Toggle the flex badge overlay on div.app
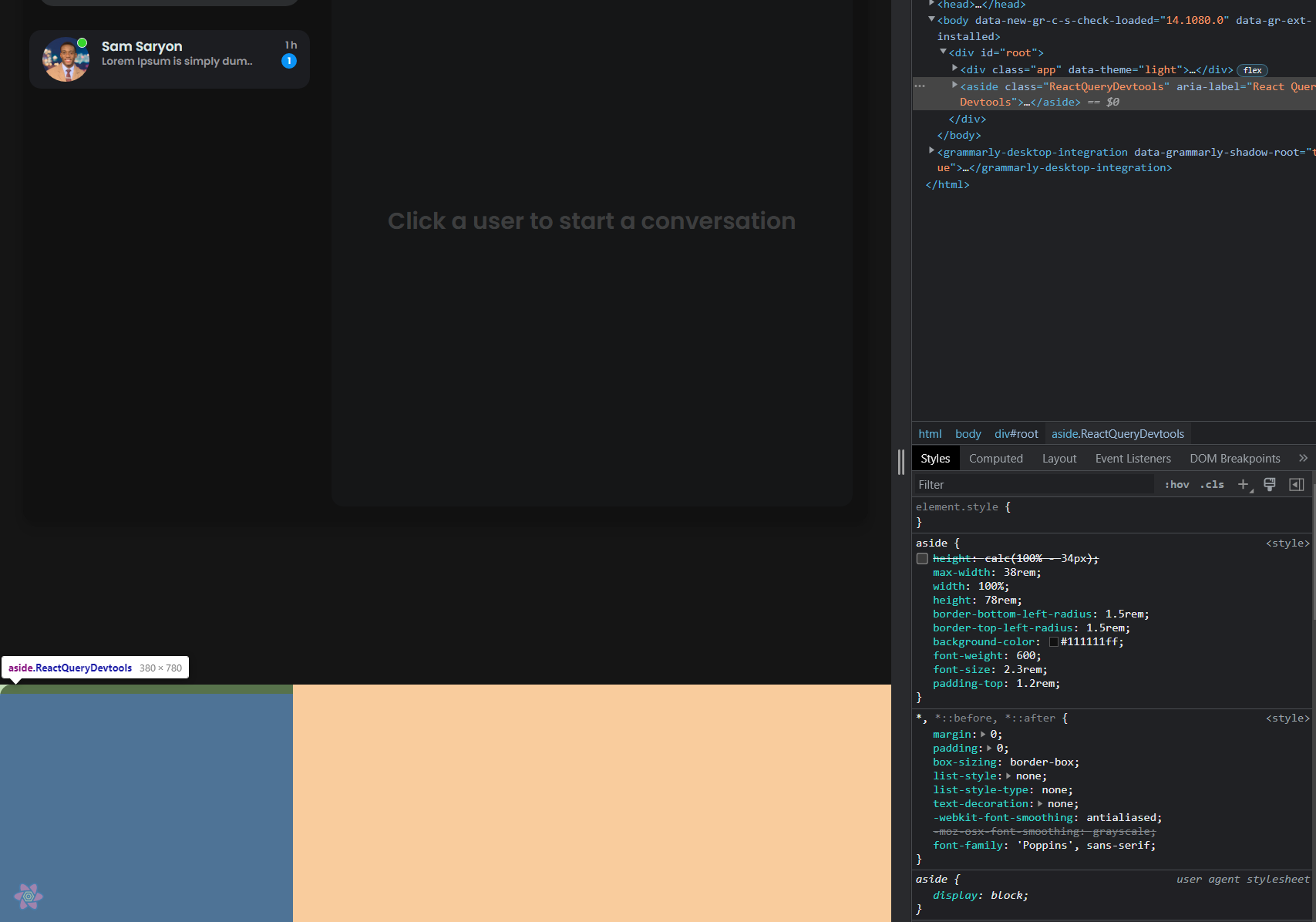Image resolution: width=1316 pixels, height=922 pixels. click(x=1252, y=70)
